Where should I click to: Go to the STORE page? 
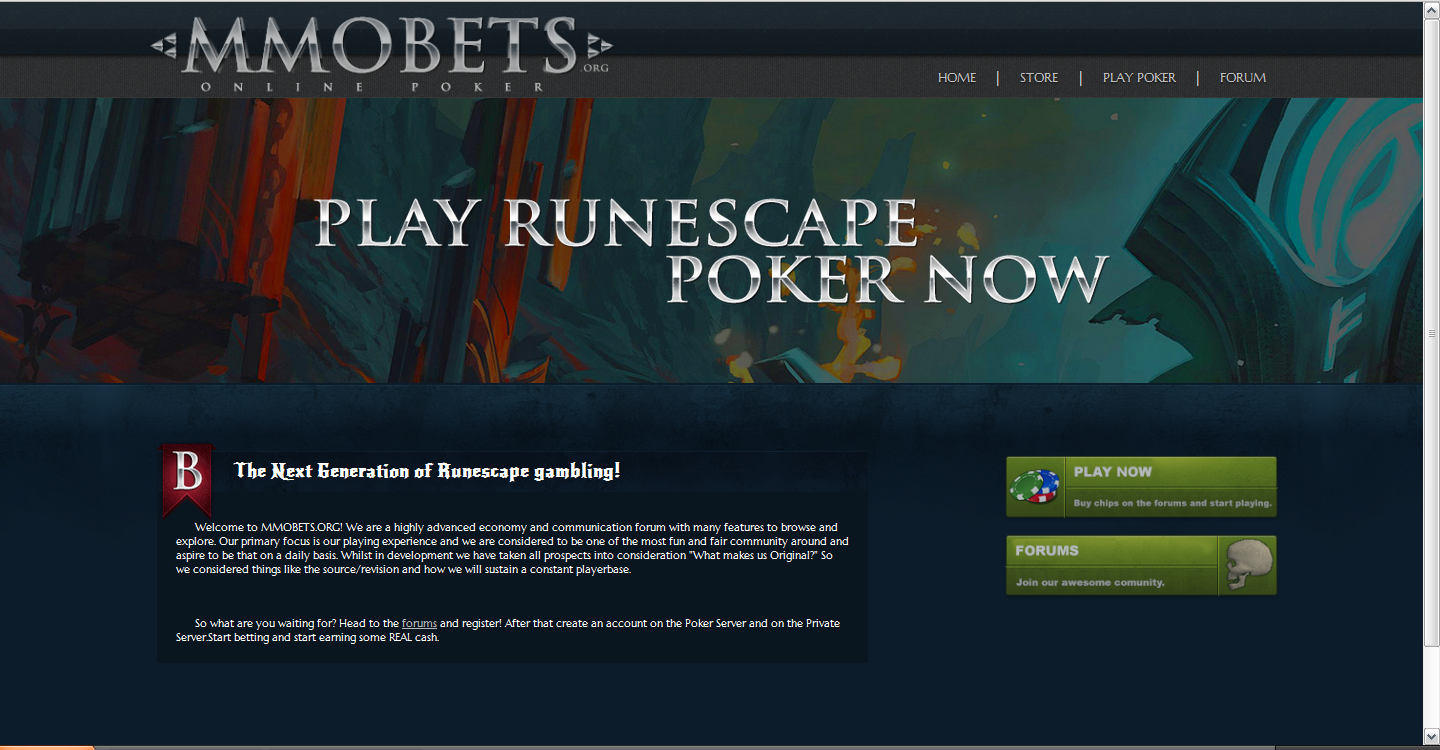pos(1038,78)
